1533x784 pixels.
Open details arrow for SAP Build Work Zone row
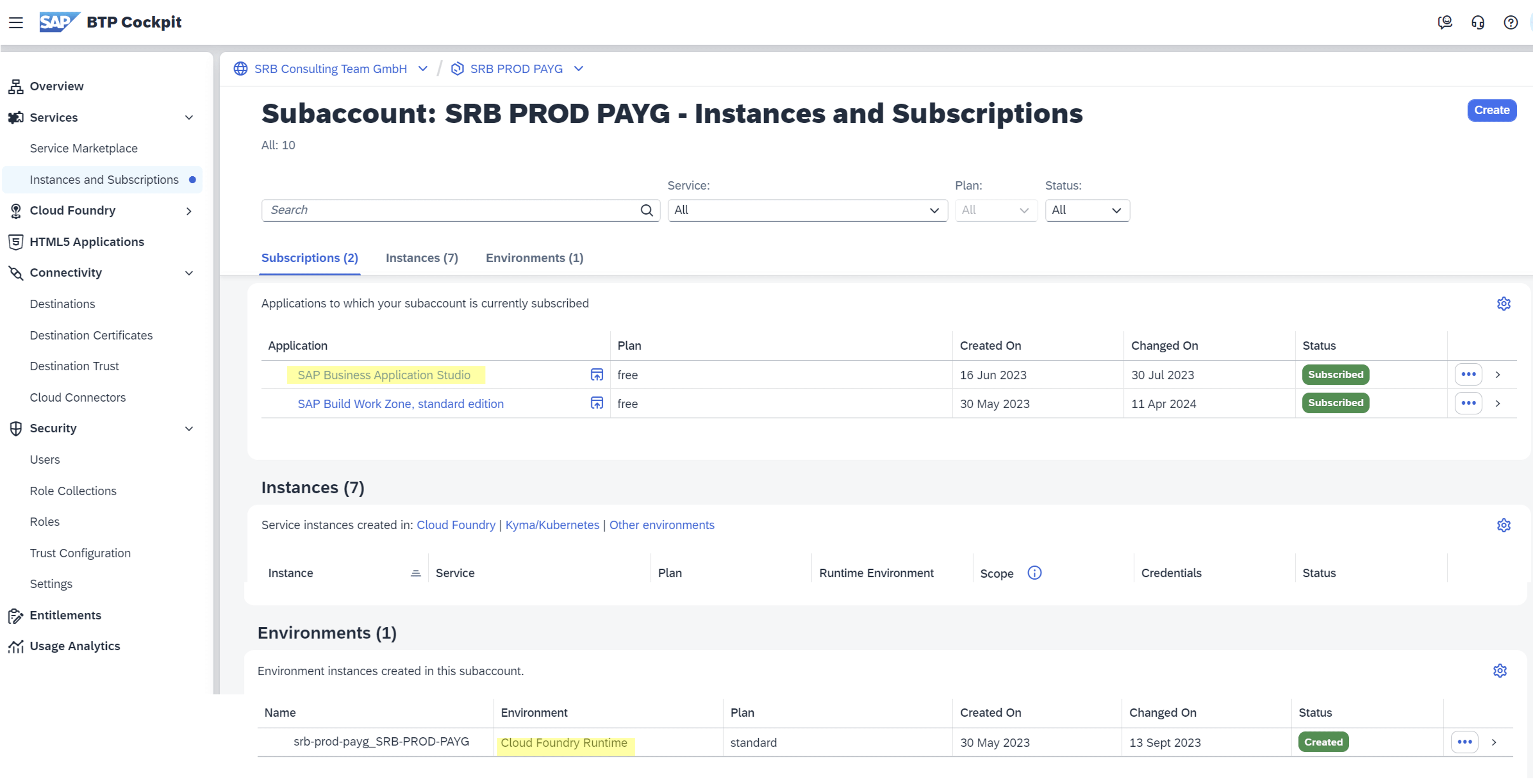click(x=1498, y=403)
